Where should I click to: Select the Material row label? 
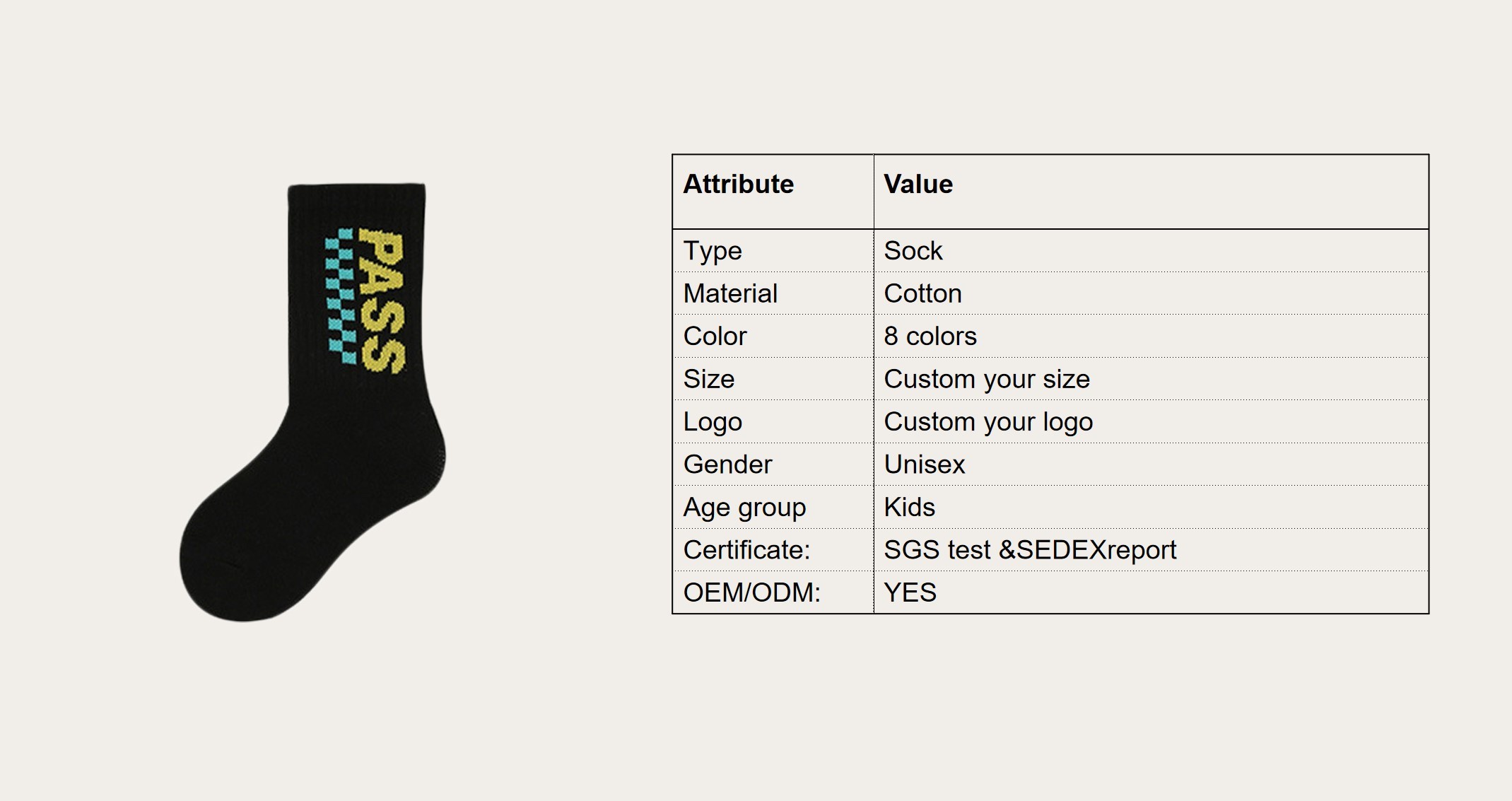(730, 293)
